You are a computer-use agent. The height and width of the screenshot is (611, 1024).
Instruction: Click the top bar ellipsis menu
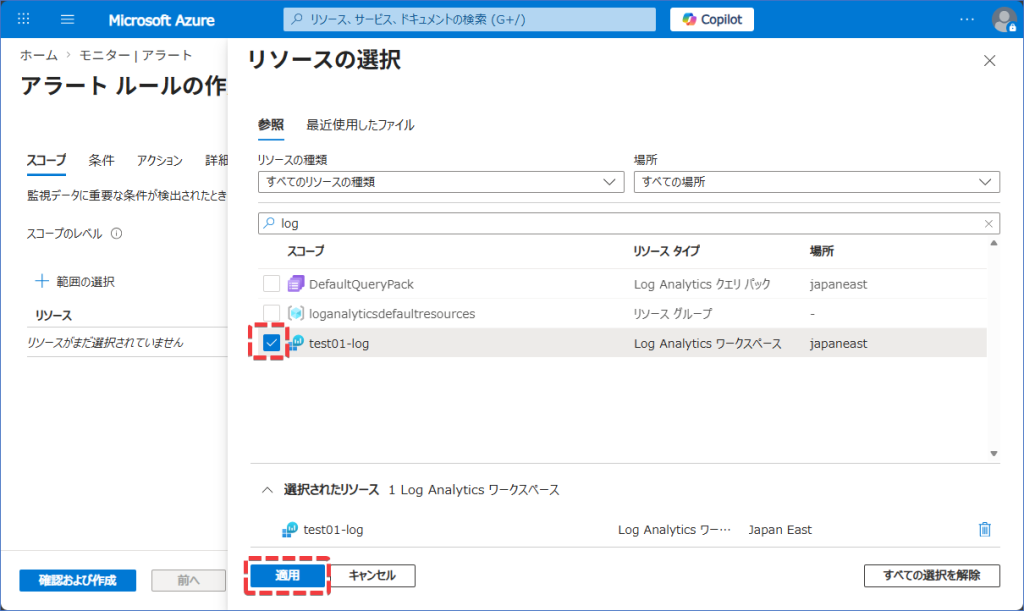(x=966, y=19)
